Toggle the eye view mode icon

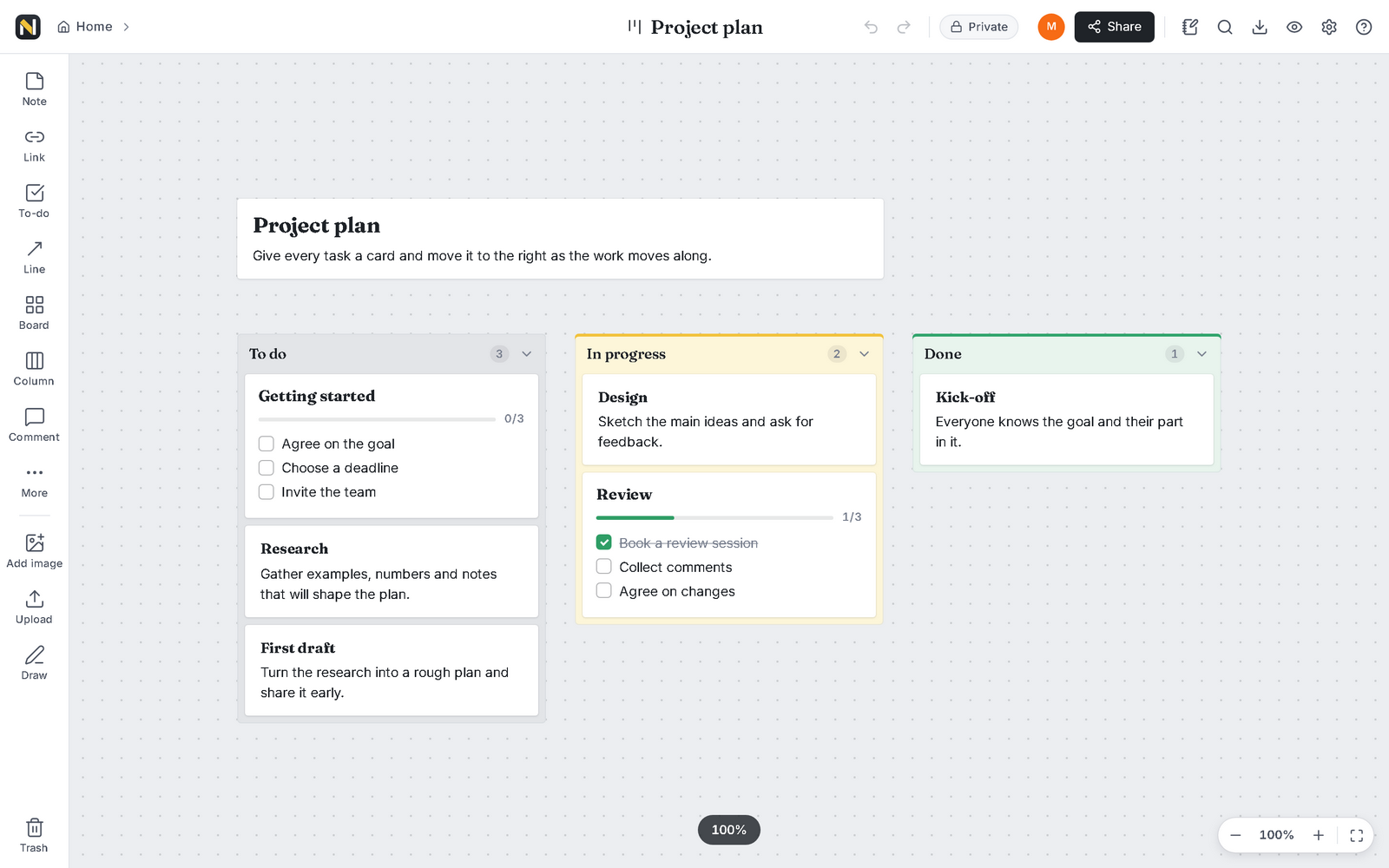point(1294,27)
